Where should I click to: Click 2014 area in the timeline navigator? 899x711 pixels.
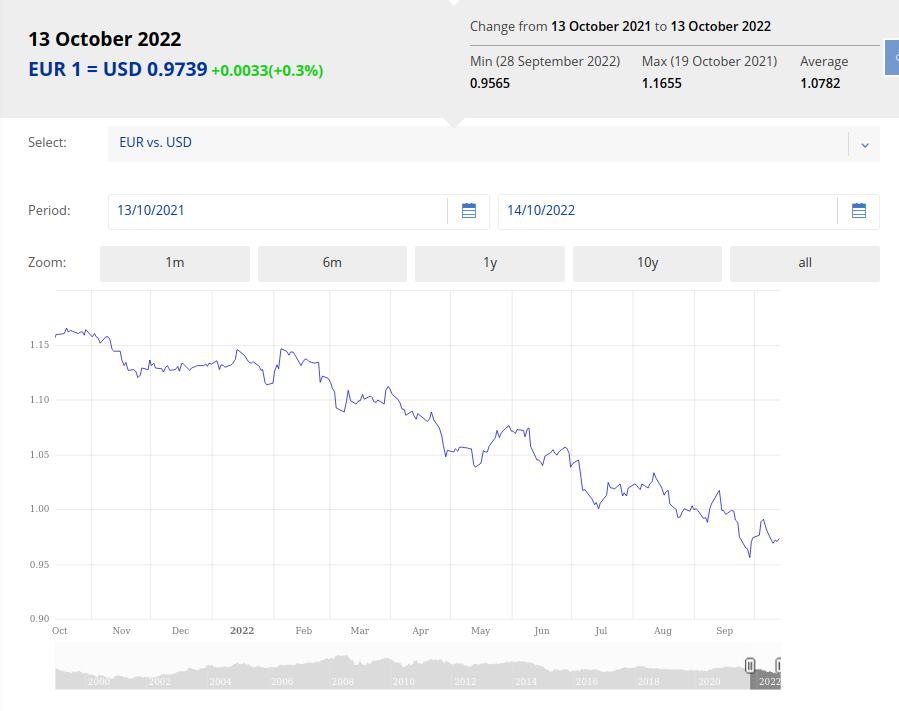tap(526, 675)
